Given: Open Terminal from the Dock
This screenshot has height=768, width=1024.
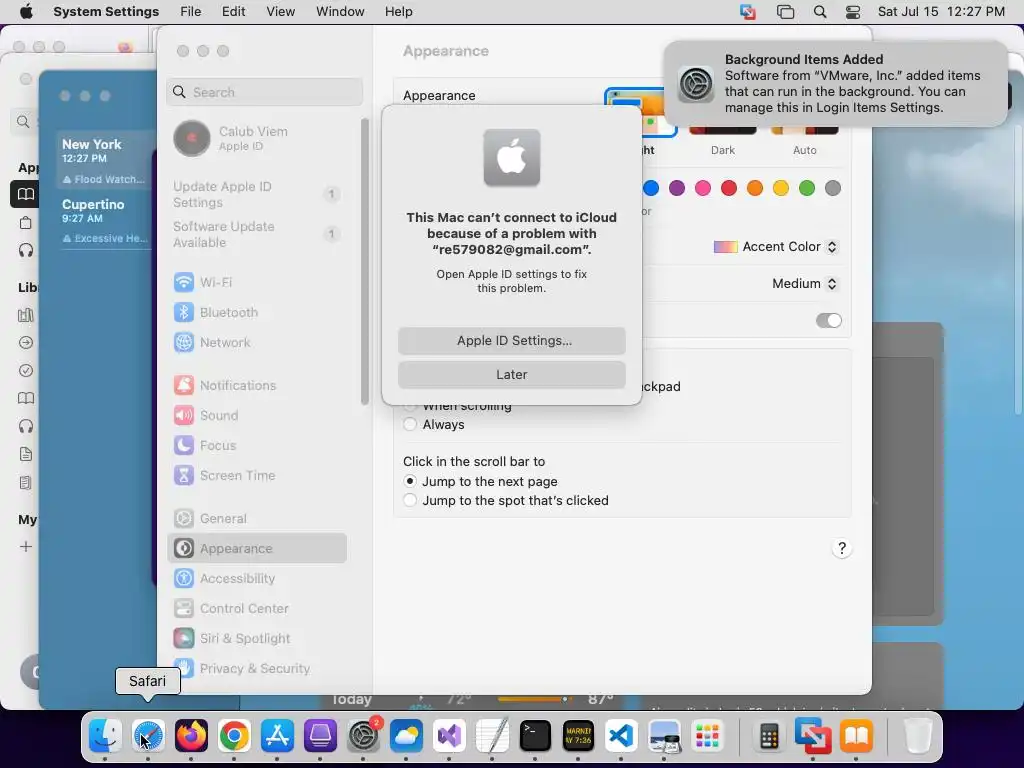Looking at the screenshot, I should [x=535, y=736].
